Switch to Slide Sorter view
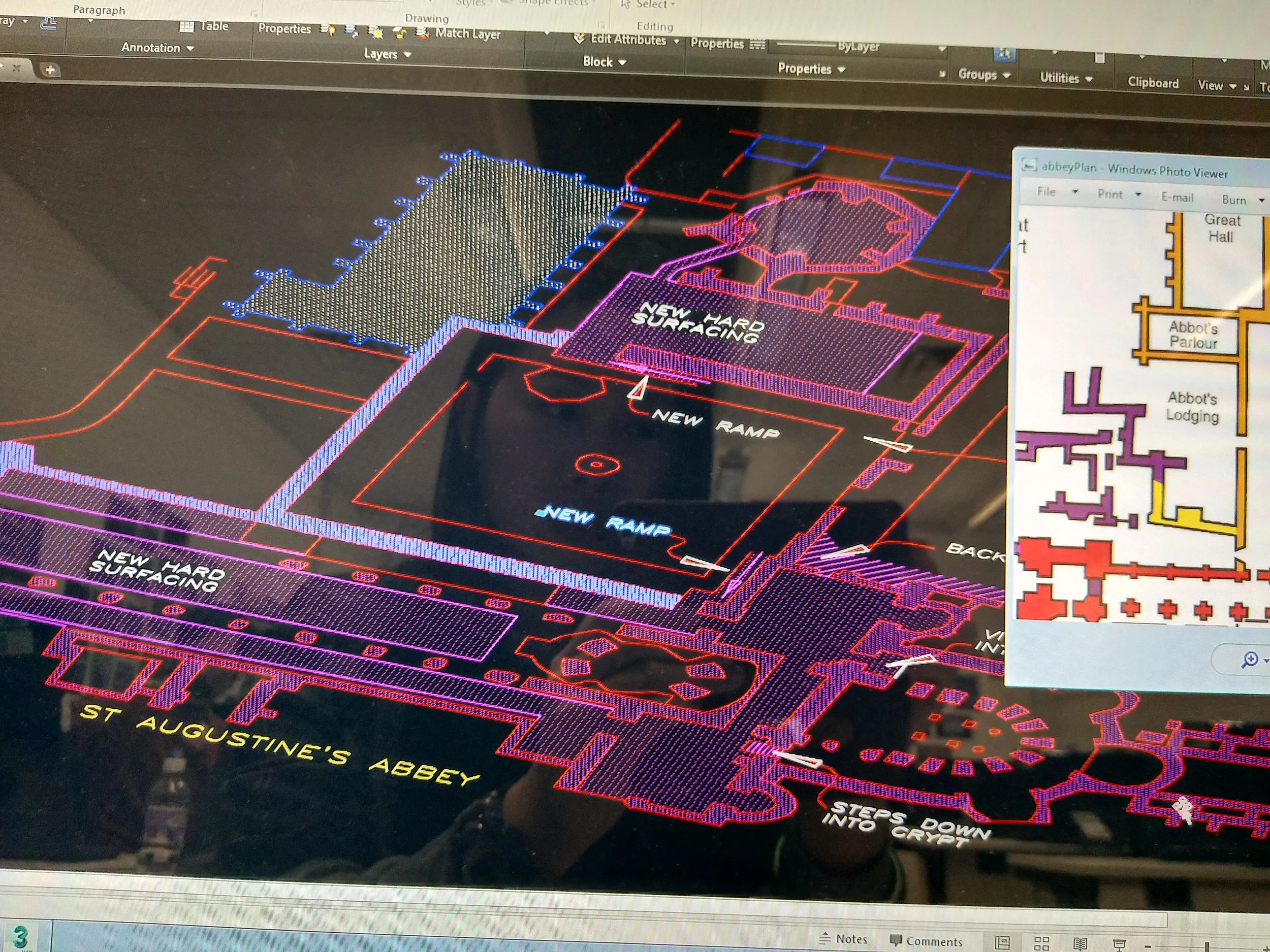Viewport: 1270px width, 952px height. tap(1041, 943)
